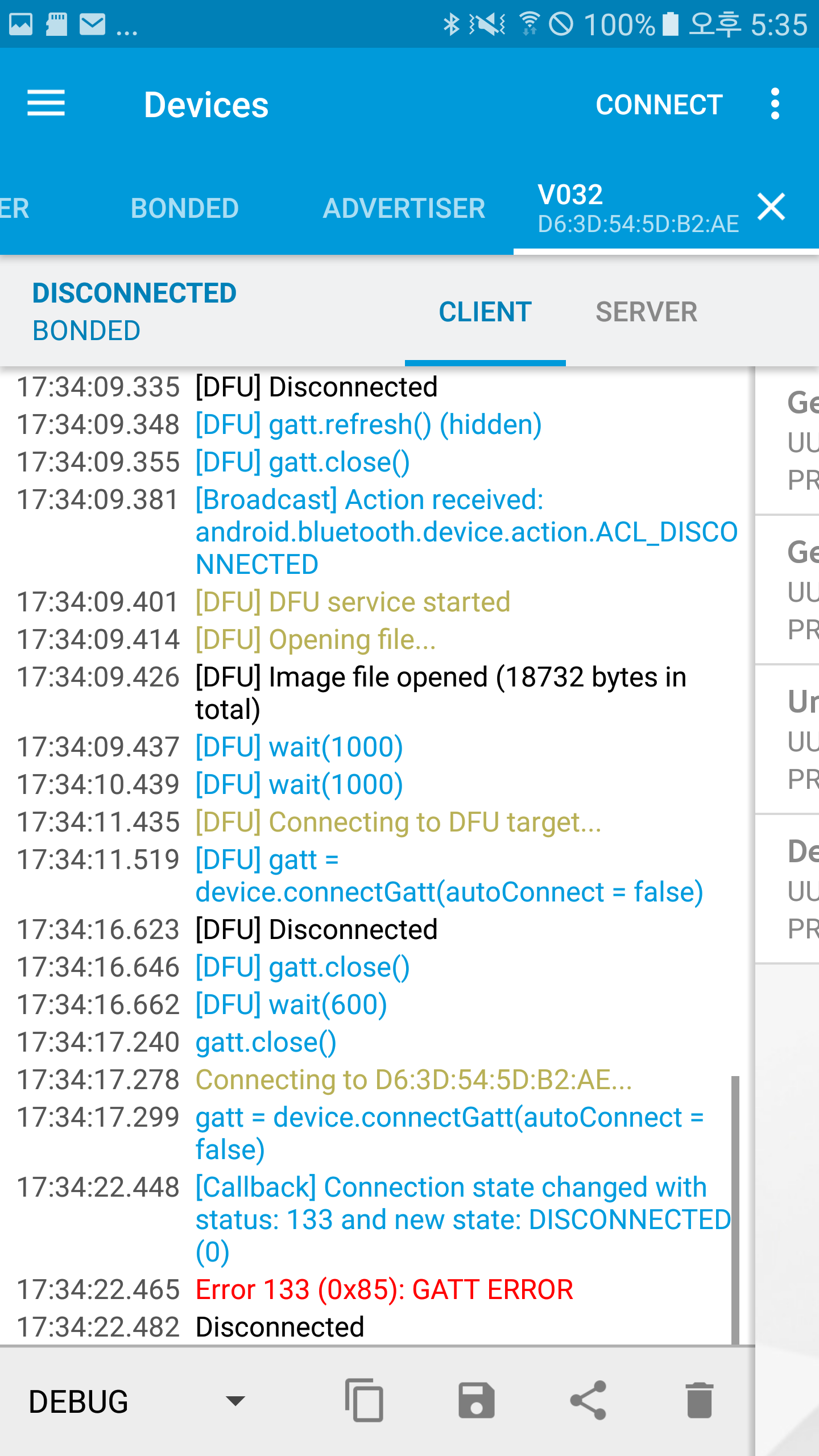The image size is (819, 1456).
Task: Switch to the ADVERTISER tab
Action: coord(404,208)
